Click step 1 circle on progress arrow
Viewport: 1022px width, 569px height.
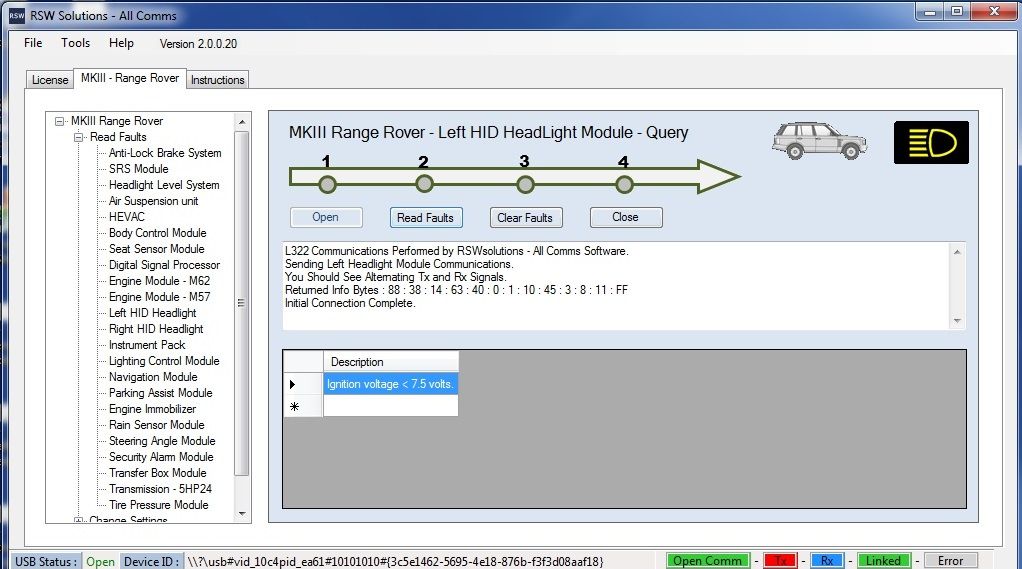tap(327, 184)
